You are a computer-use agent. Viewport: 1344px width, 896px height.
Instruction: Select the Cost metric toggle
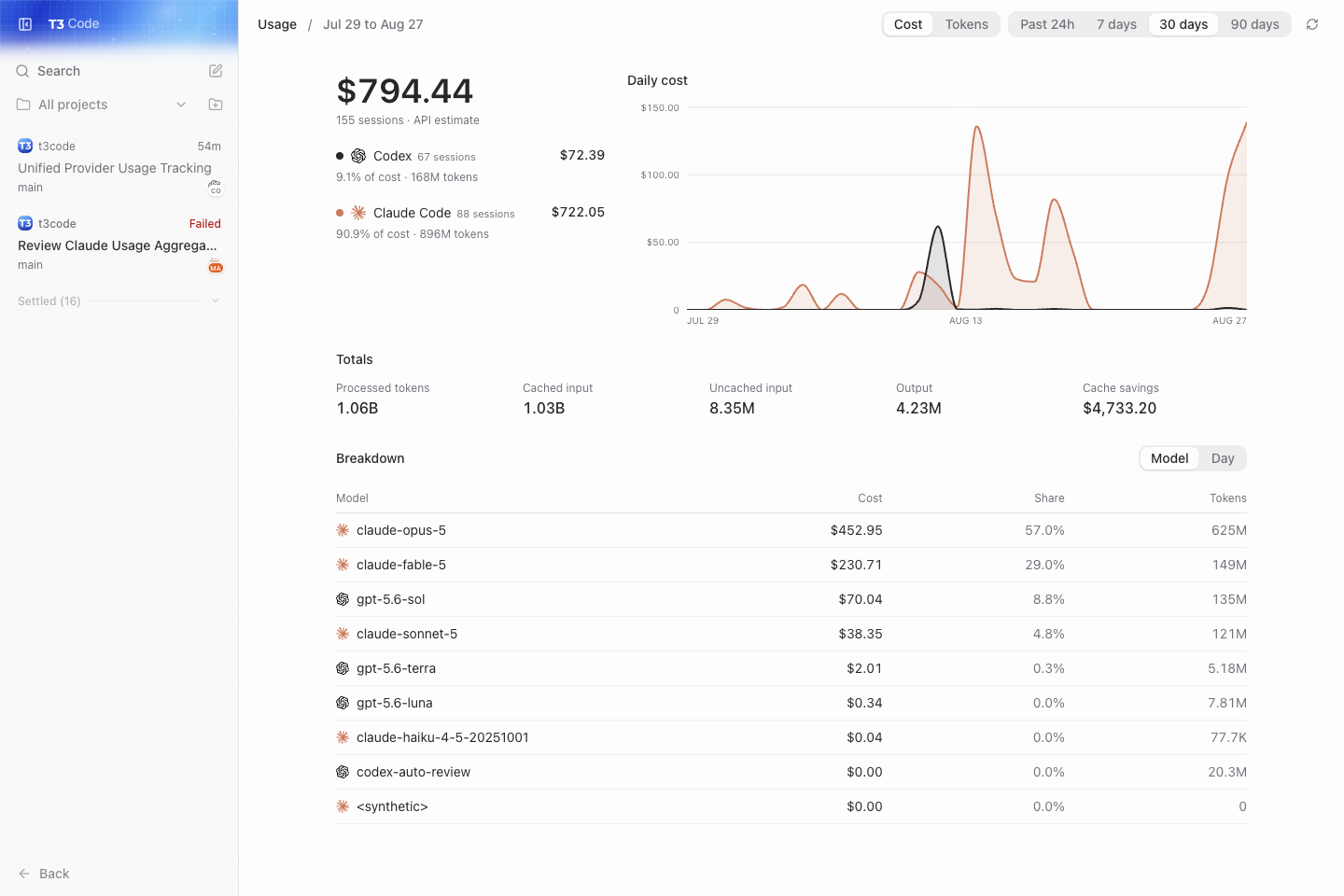(908, 24)
